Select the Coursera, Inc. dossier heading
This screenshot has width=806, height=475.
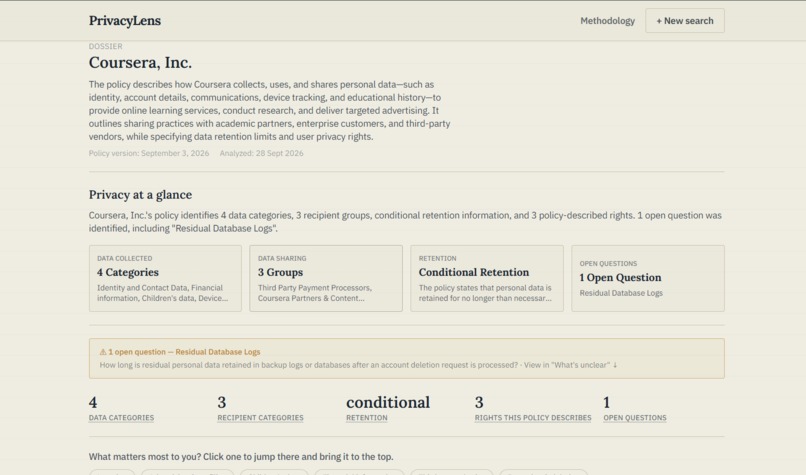pos(140,63)
